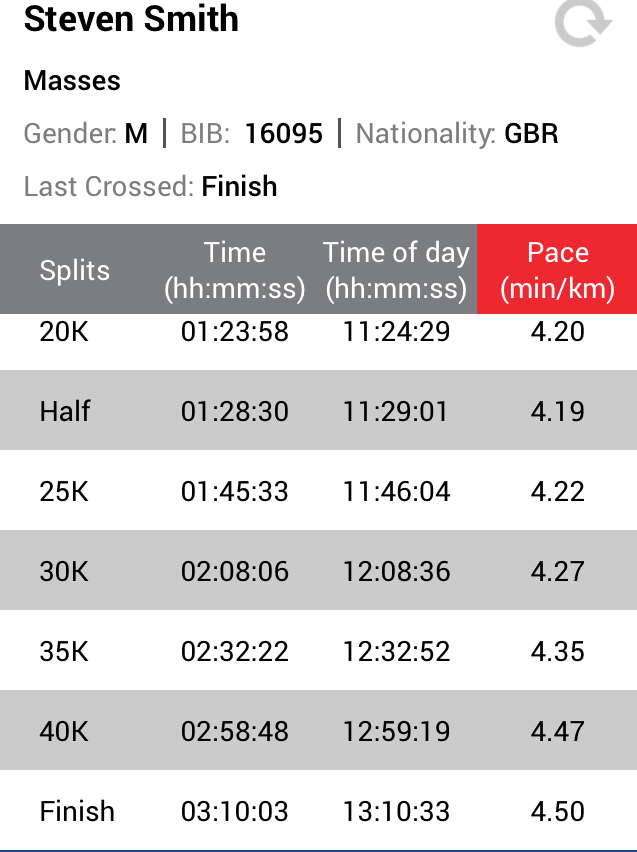Tap the Time of day column header
Image resolution: width=637 pixels, height=852 pixels.
pyautogui.click(x=396, y=270)
